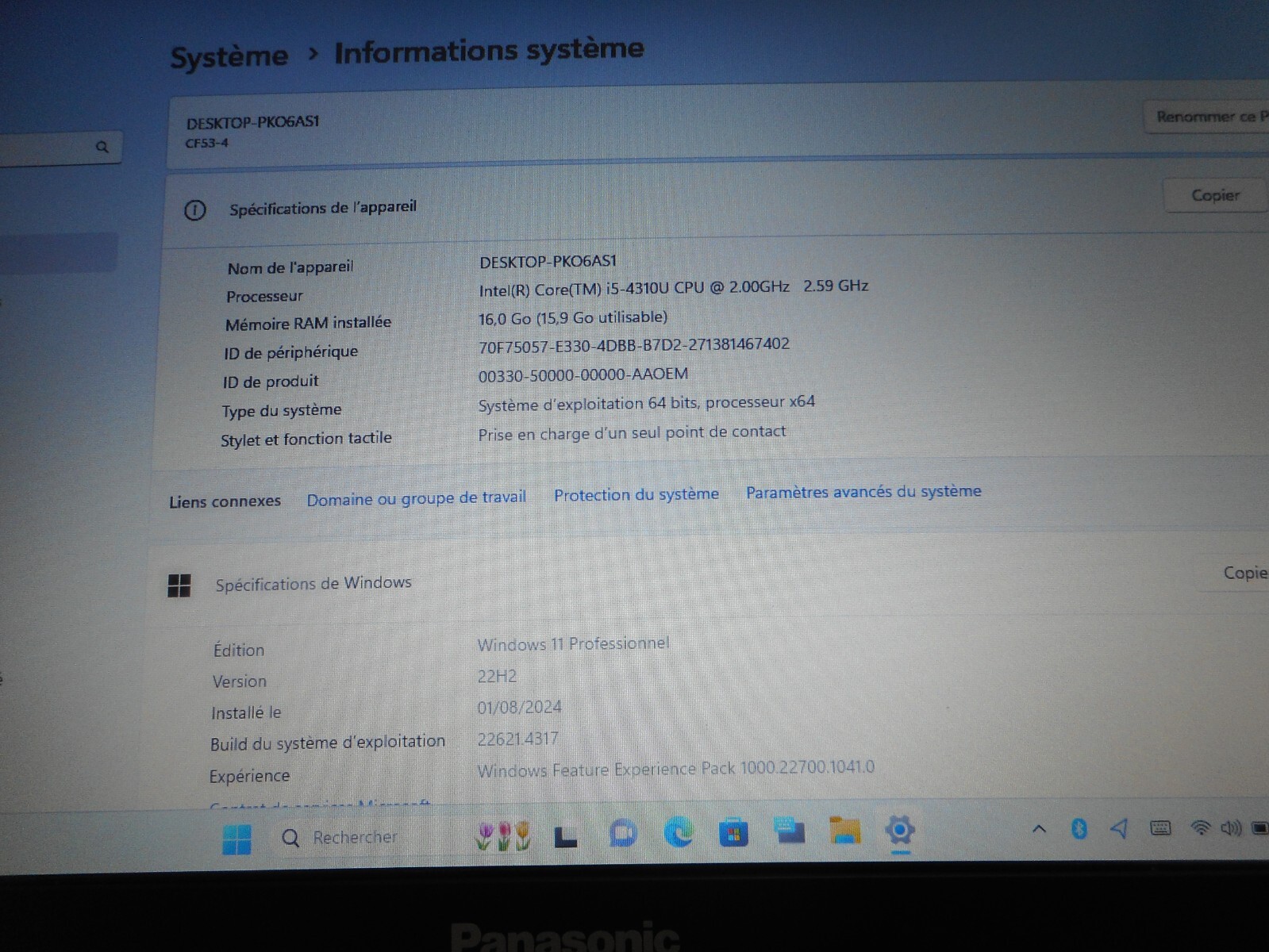Open Domaine ou groupe de travail link
Image resolution: width=1269 pixels, height=952 pixels.
pyautogui.click(x=417, y=498)
